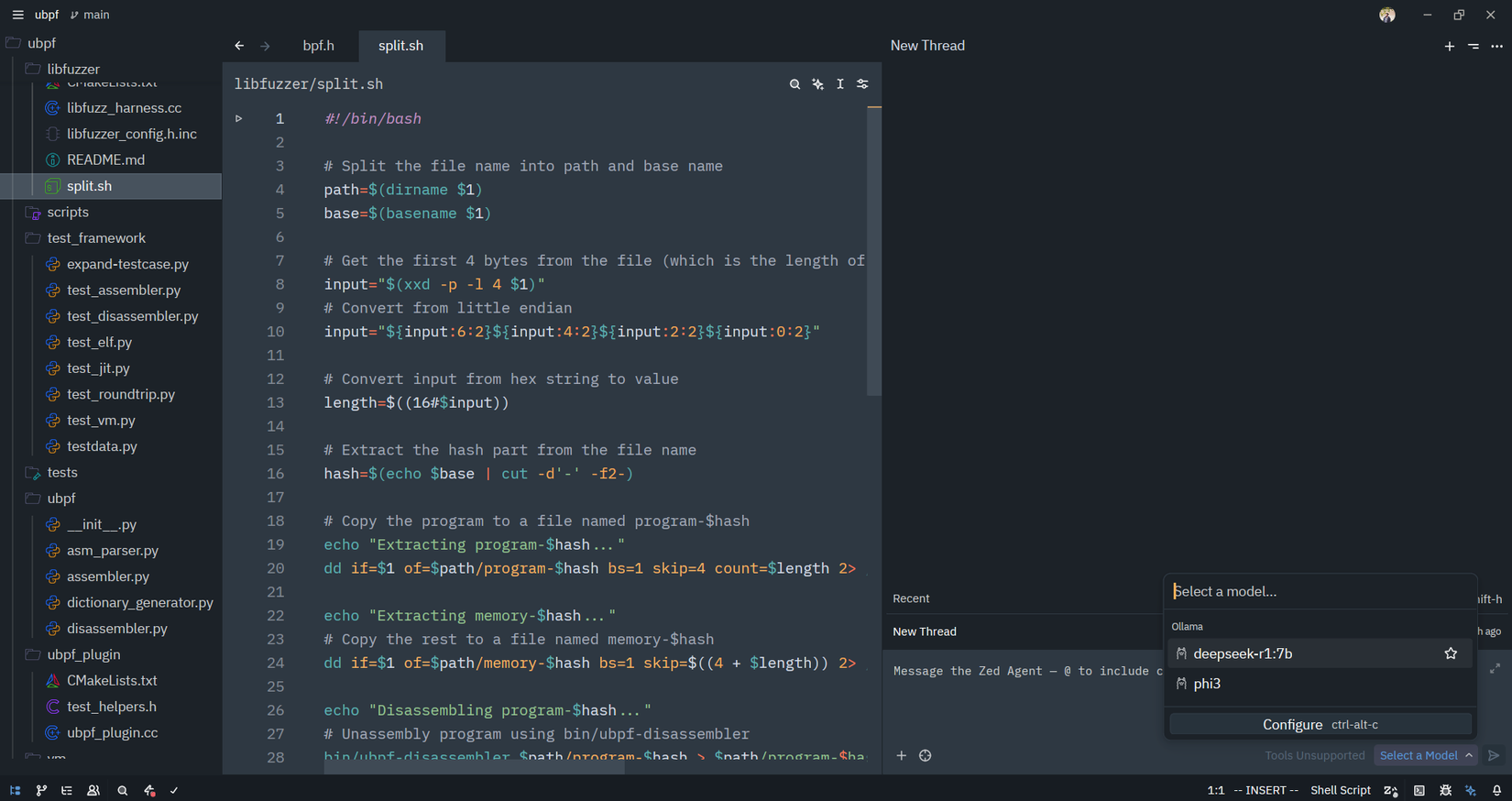1512x801 pixels.
Task: Open libfuzzer_config.h.inc file
Action: [x=131, y=134]
